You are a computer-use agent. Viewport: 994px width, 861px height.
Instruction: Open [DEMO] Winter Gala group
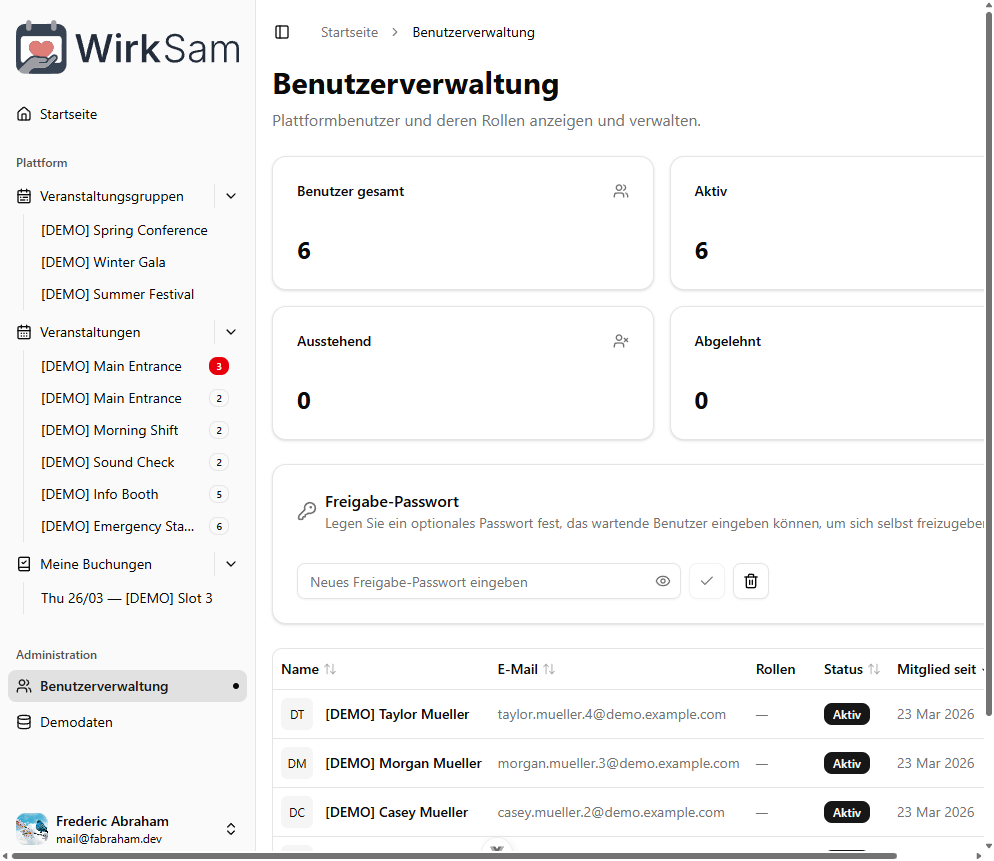(103, 262)
